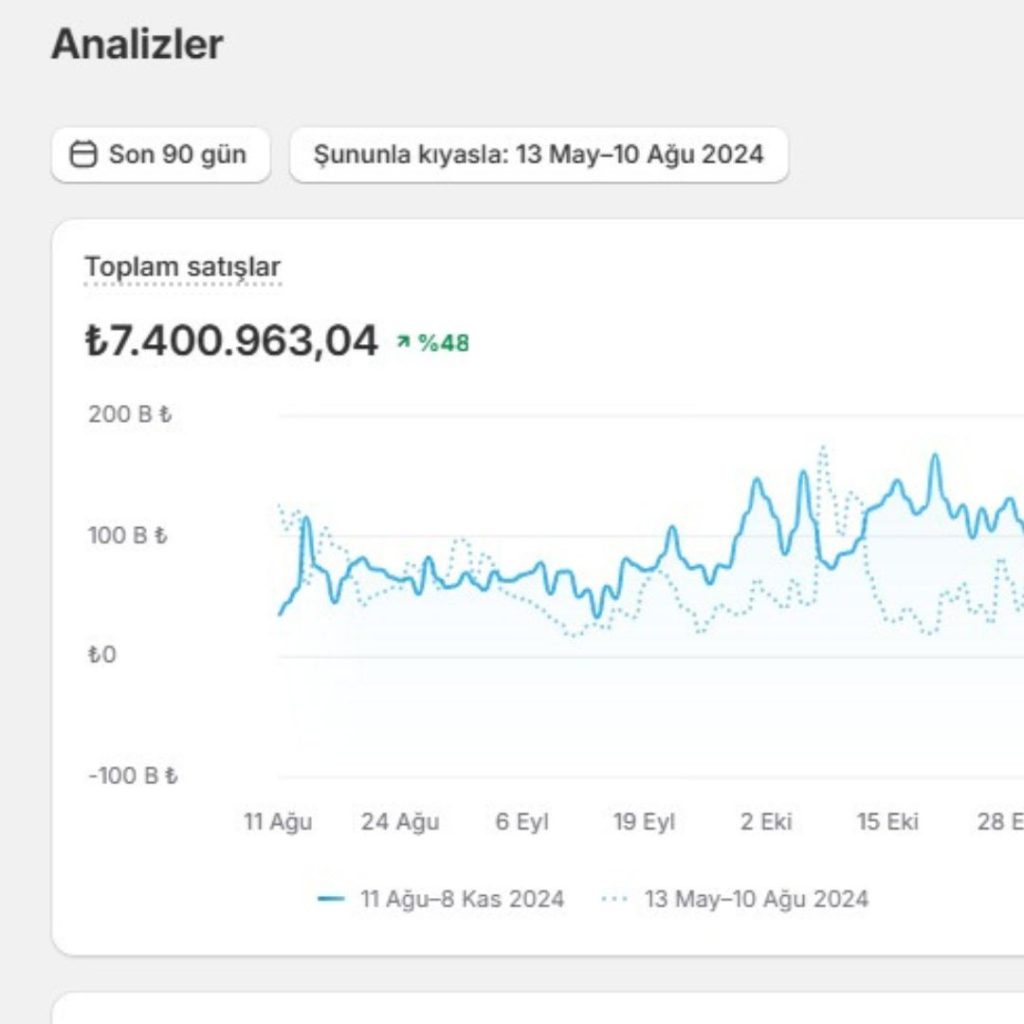The image size is (1024, 1024).
Task: Select the ₺7.400.963,04 total sales amount
Action: pyautogui.click(x=231, y=341)
